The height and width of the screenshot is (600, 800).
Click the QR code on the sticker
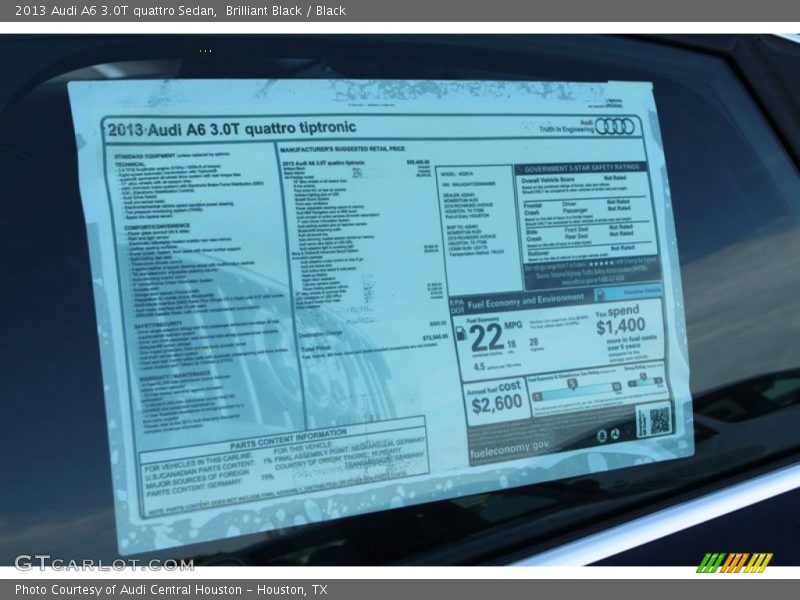[x=659, y=421]
